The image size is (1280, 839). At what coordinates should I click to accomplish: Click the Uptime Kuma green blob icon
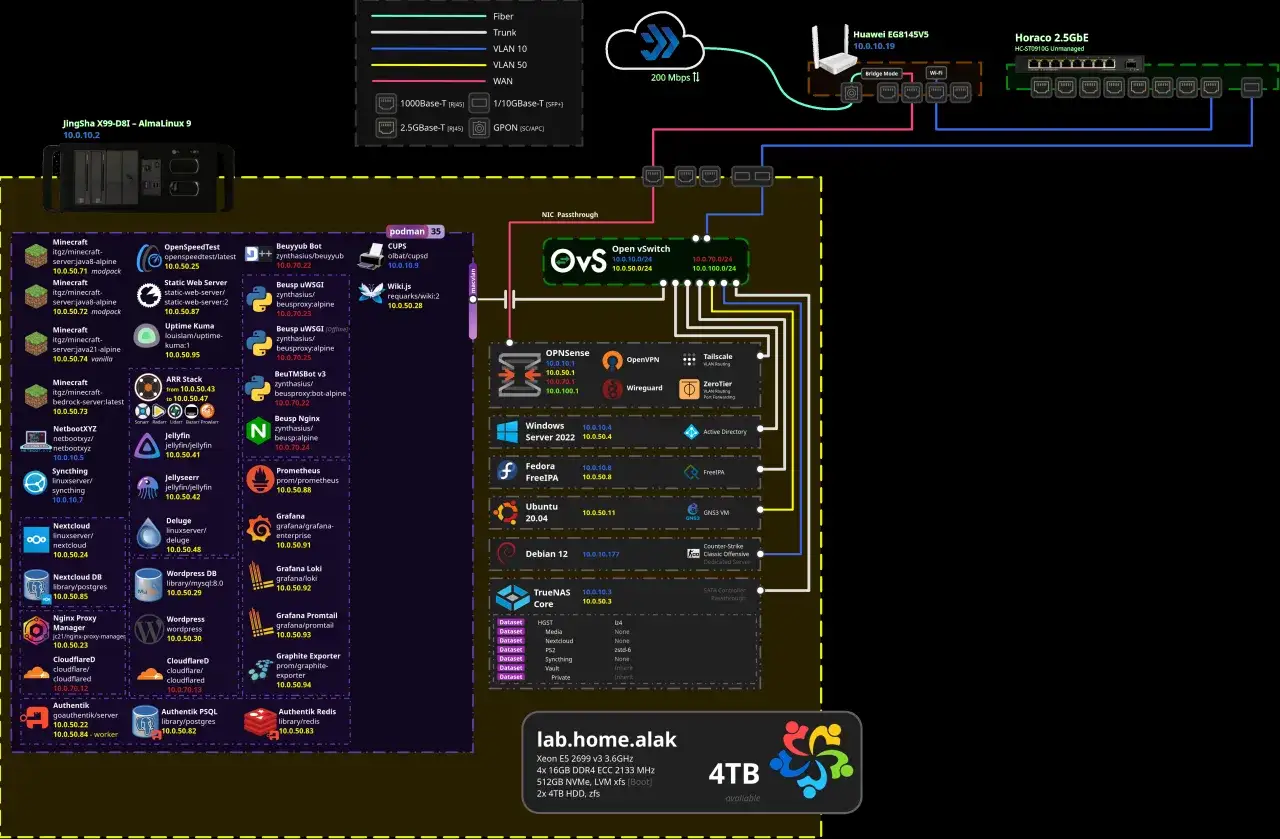(x=148, y=337)
